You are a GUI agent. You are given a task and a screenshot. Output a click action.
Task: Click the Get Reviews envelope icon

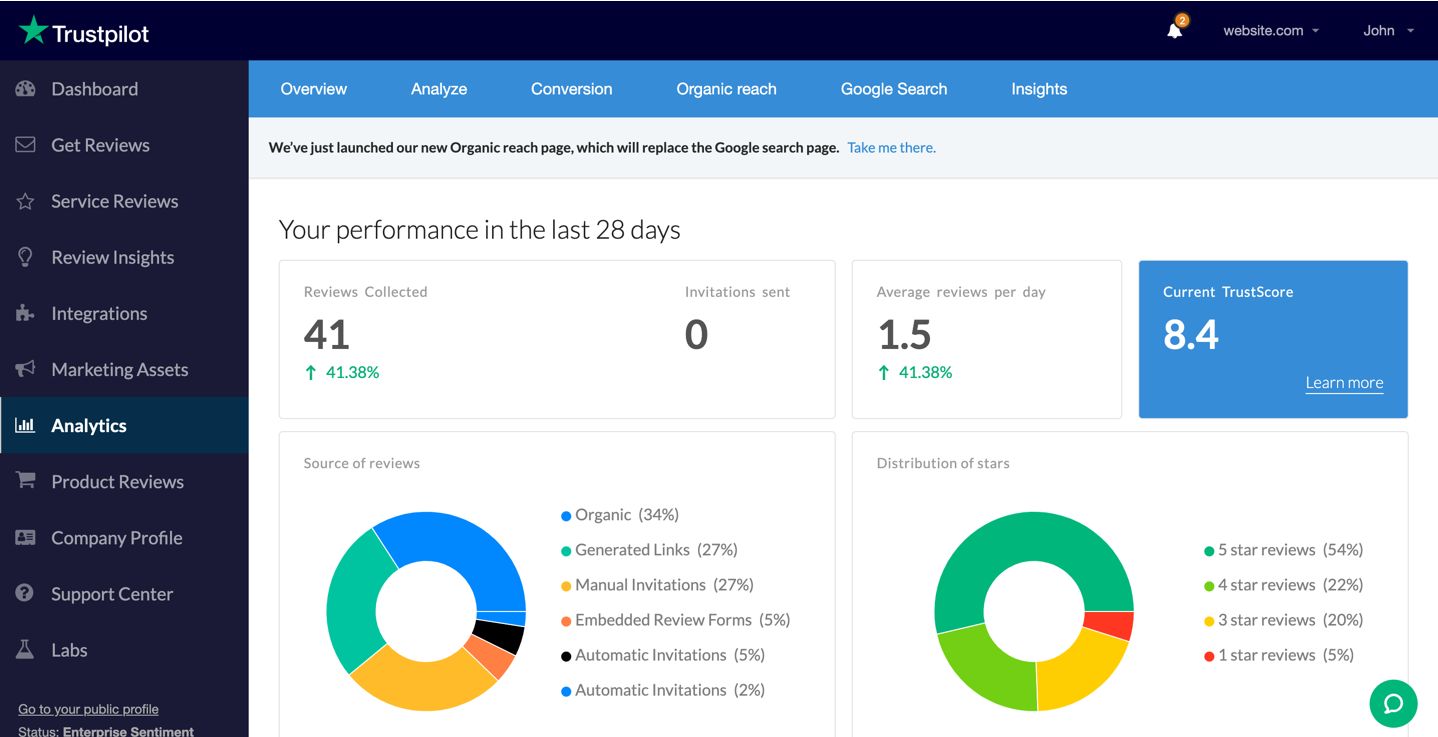pyautogui.click(x=26, y=145)
